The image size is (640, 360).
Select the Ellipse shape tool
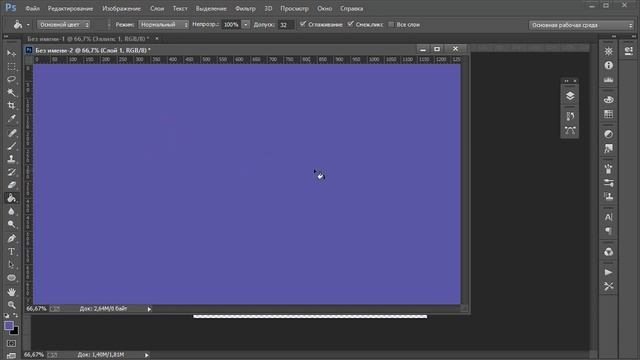click(11, 278)
